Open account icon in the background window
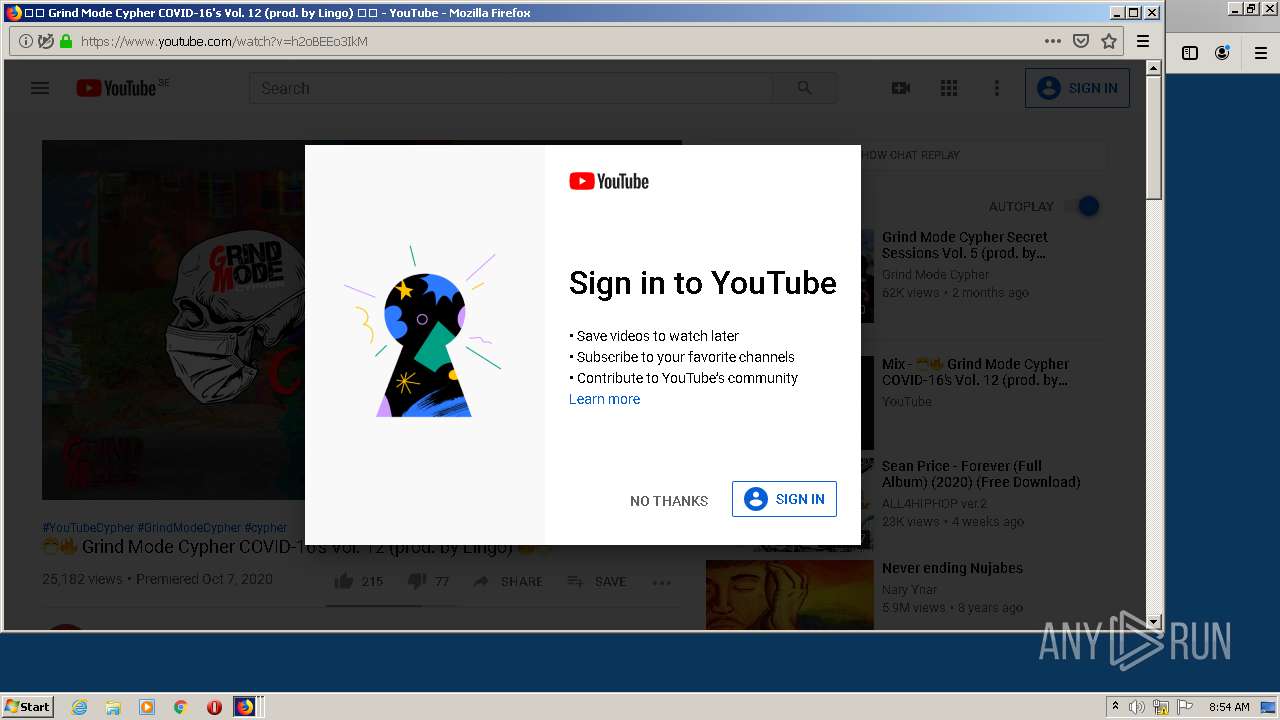The width and height of the screenshot is (1280, 720). coord(1222,53)
